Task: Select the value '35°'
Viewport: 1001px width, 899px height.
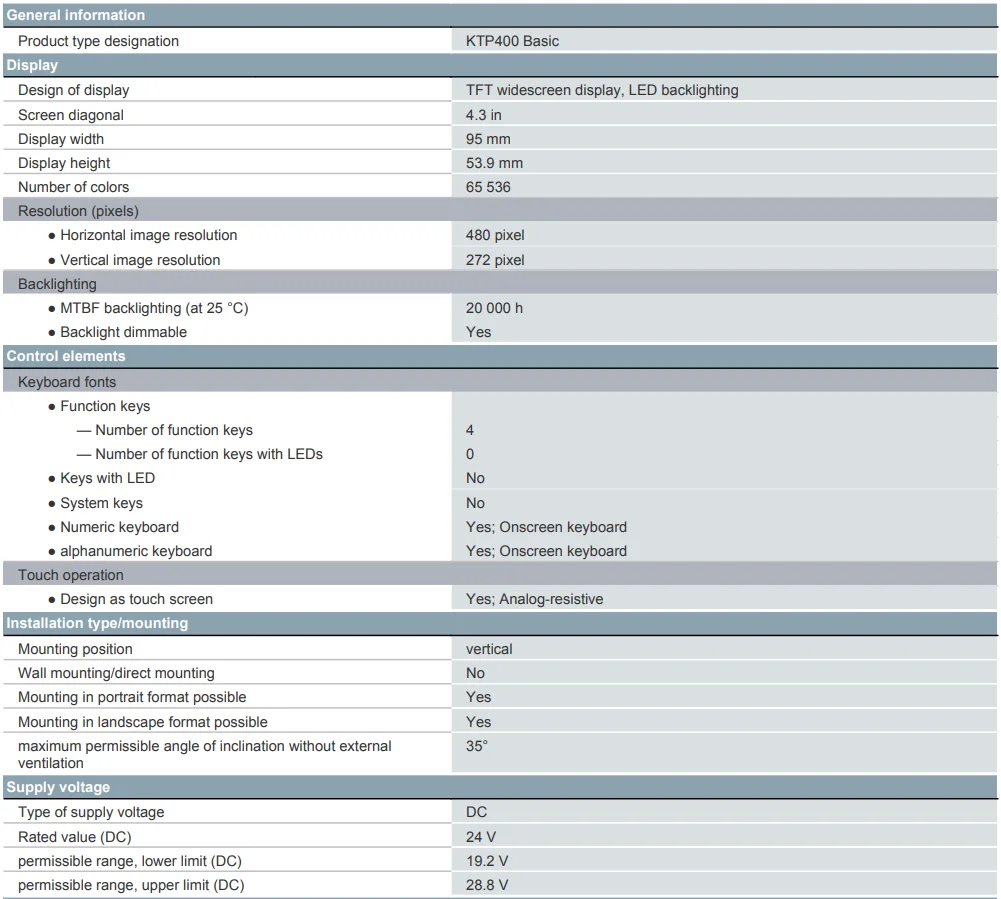Action: 477,746
